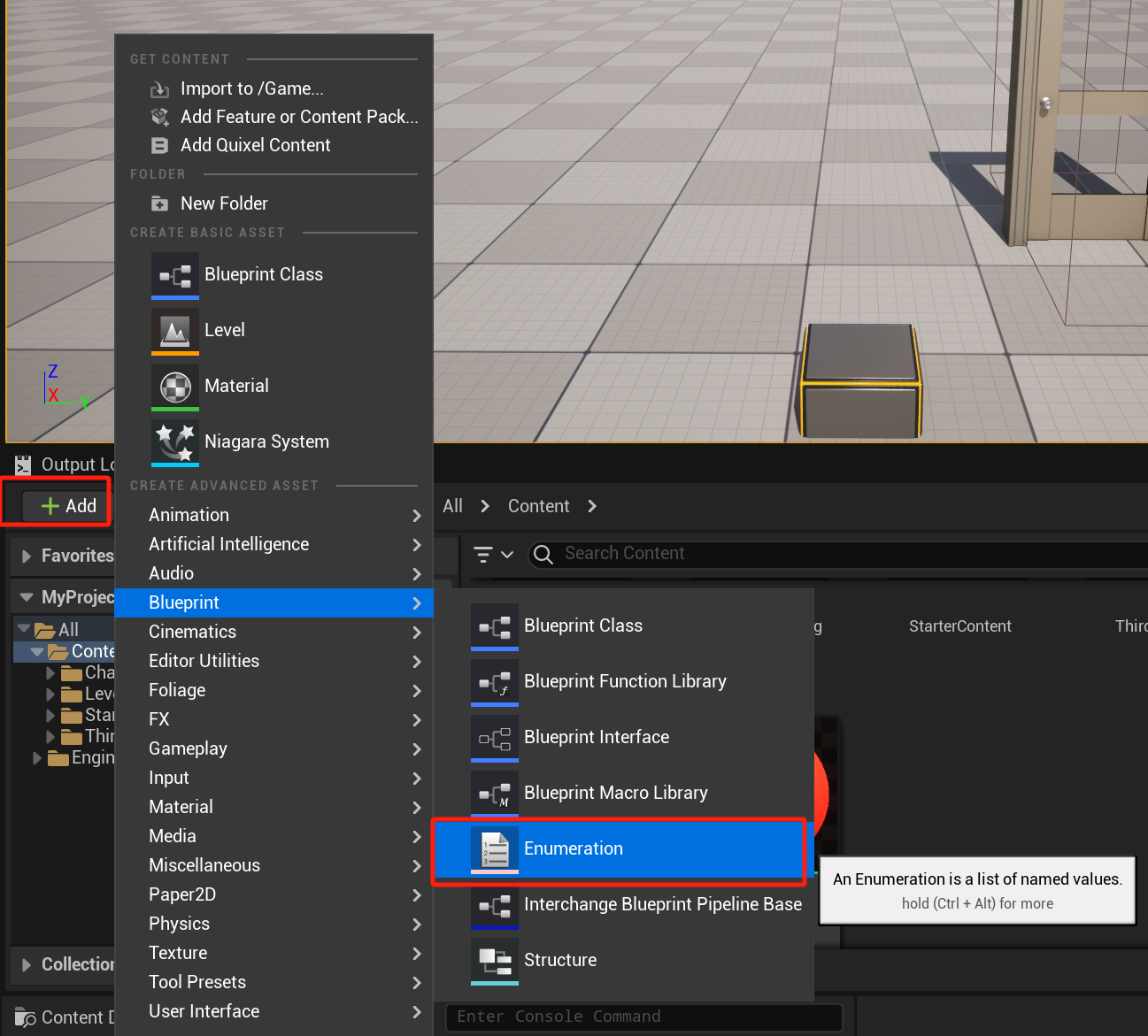
Task: Open the Material submenu in advanced assets
Action: tap(274, 807)
